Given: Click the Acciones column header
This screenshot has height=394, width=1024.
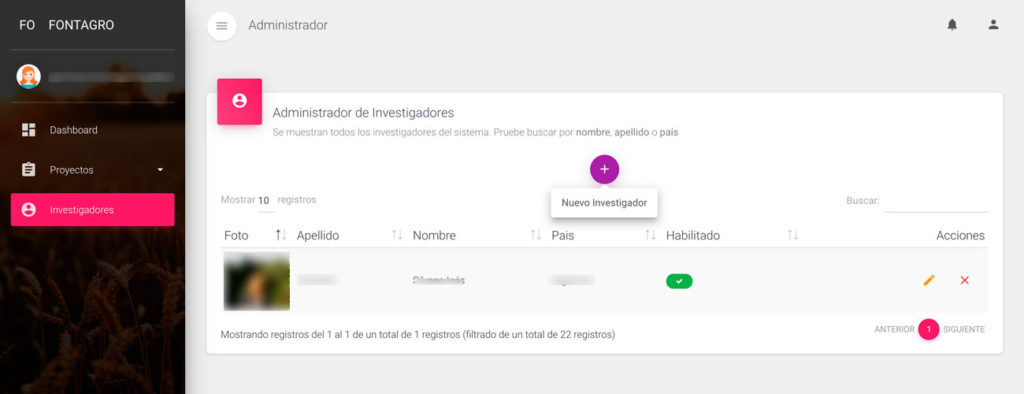Looking at the screenshot, I should coord(960,235).
